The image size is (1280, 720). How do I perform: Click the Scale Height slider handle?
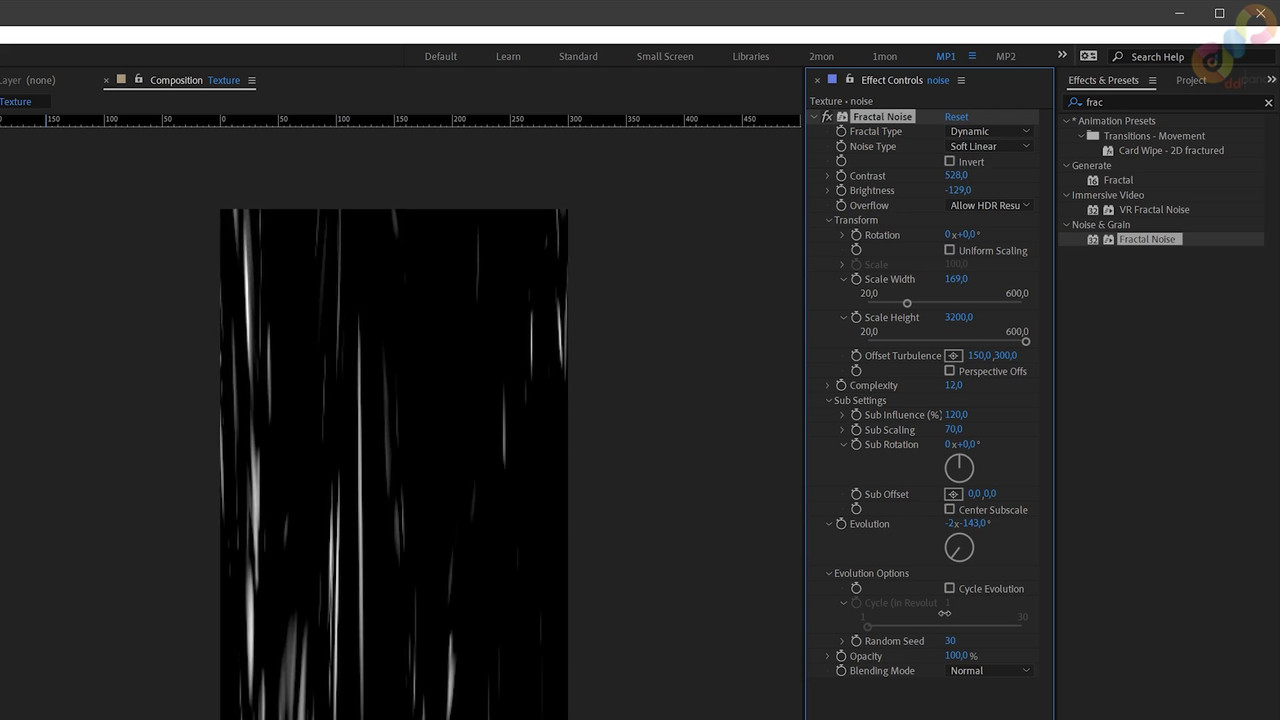[x=1026, y=342]
